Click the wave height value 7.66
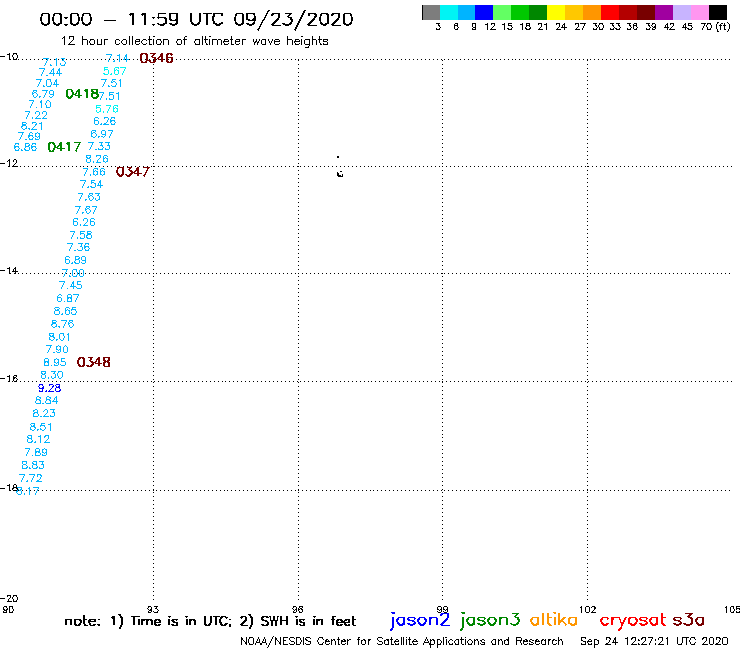 (x=94, y=172)
